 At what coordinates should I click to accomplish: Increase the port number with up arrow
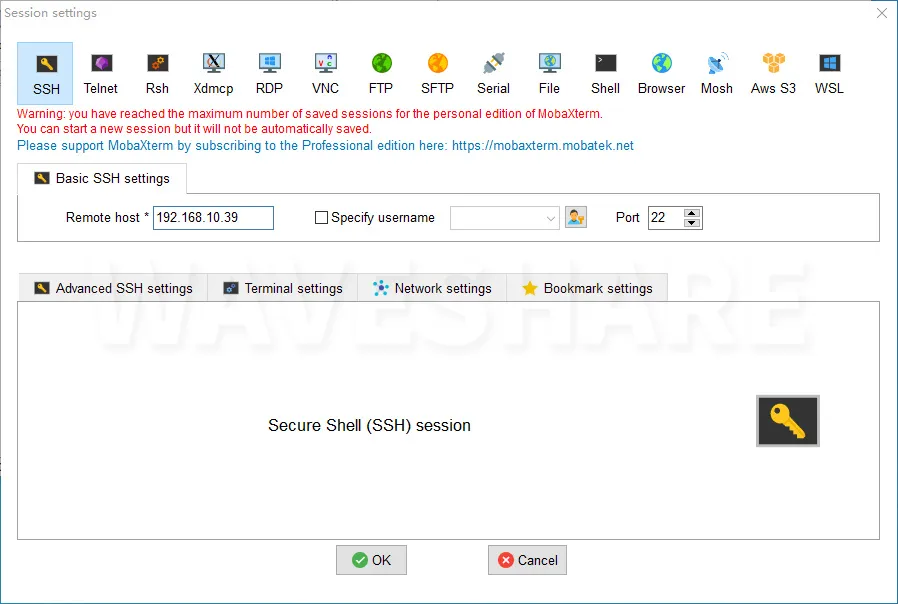point(692,212)
